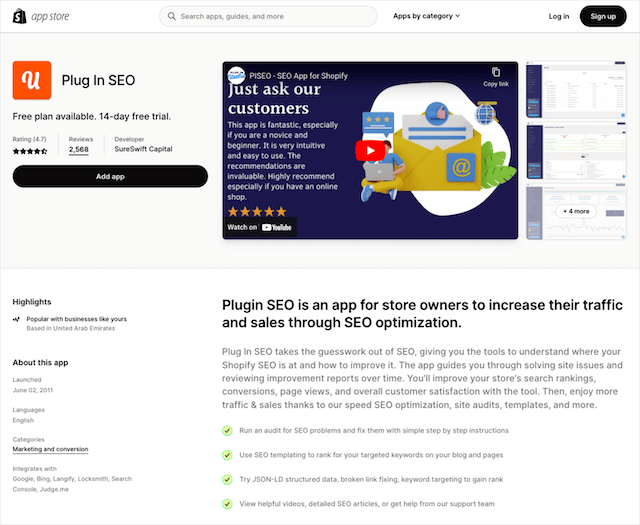
Task: Click the Popular with businesses highlight icon
Action: [x=16, y=319]
